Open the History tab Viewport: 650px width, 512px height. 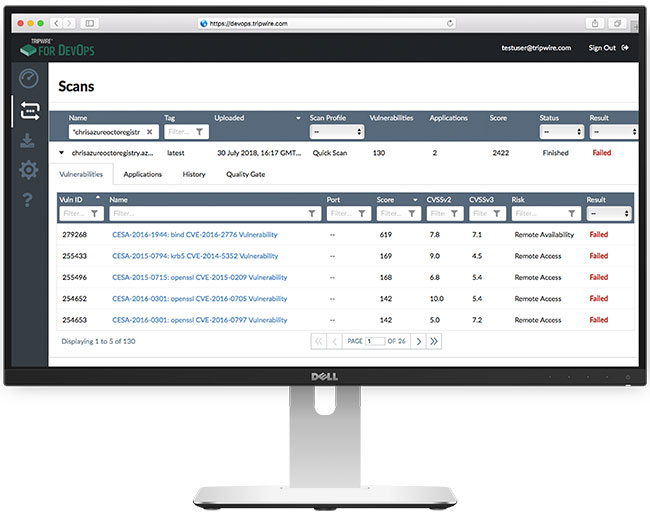tap(194, 174)
